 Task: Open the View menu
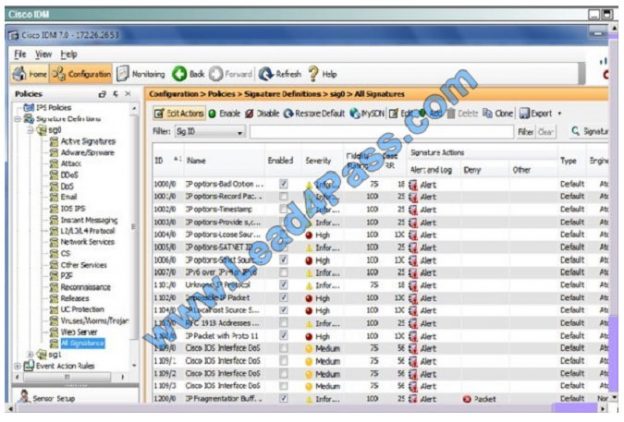coord(43,53)
